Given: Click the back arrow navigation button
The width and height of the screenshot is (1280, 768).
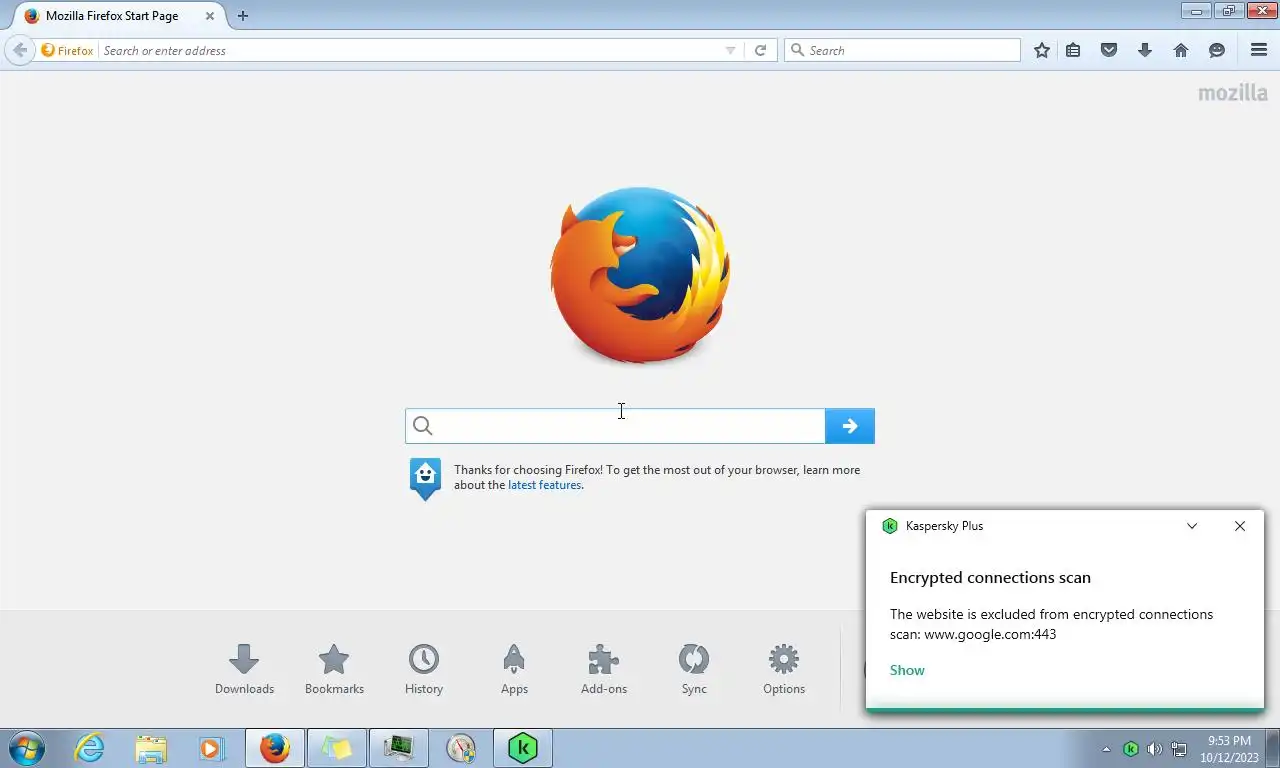Looking at the screenshot, I should click(19, 50).
